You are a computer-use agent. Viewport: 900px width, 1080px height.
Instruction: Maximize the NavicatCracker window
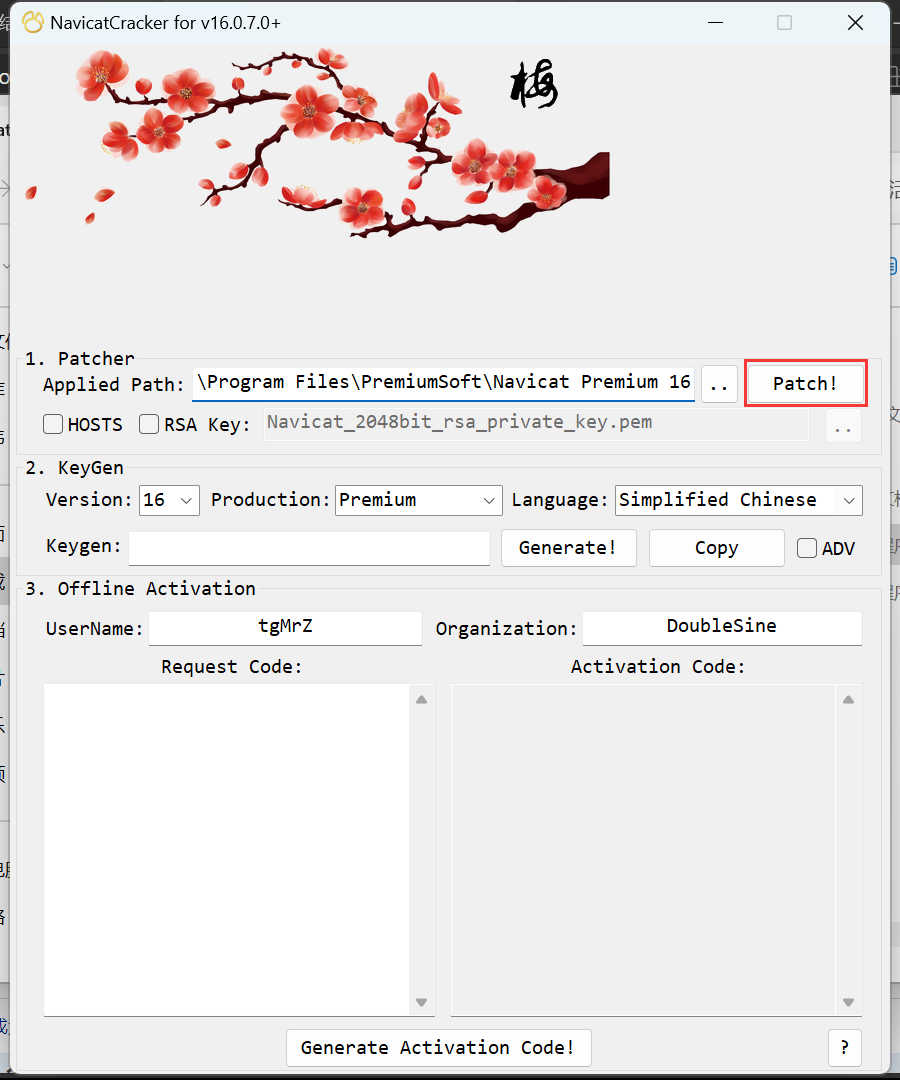[785, 22]
